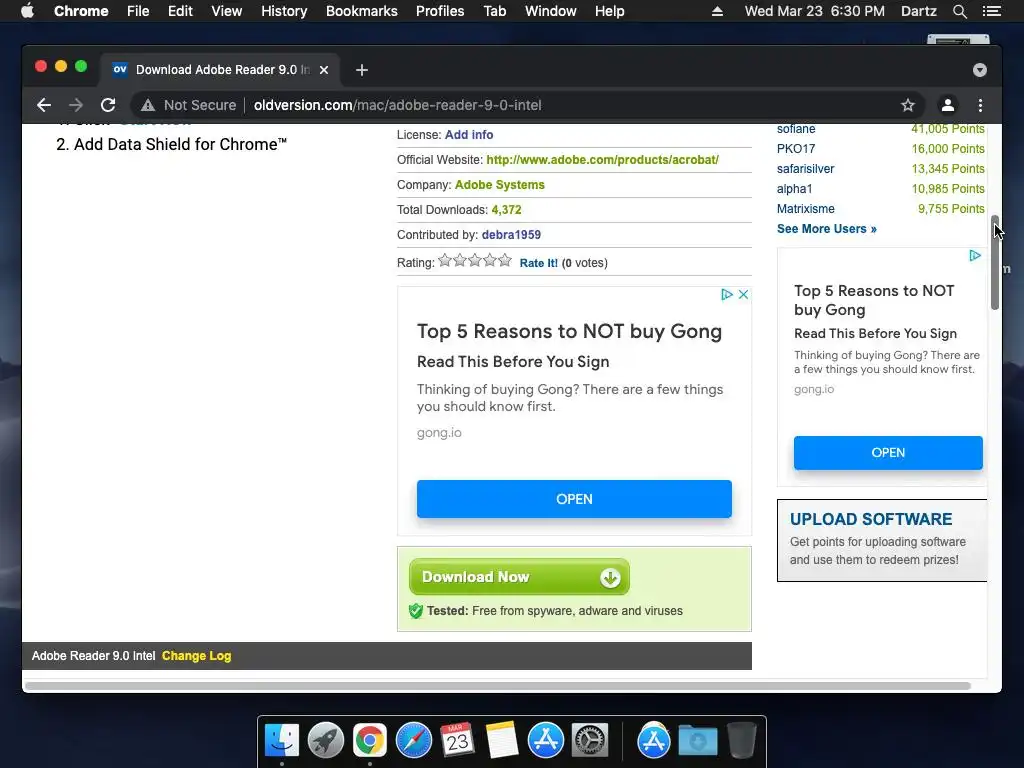Open the Chrome profile avatar icon

pos(948,105)
